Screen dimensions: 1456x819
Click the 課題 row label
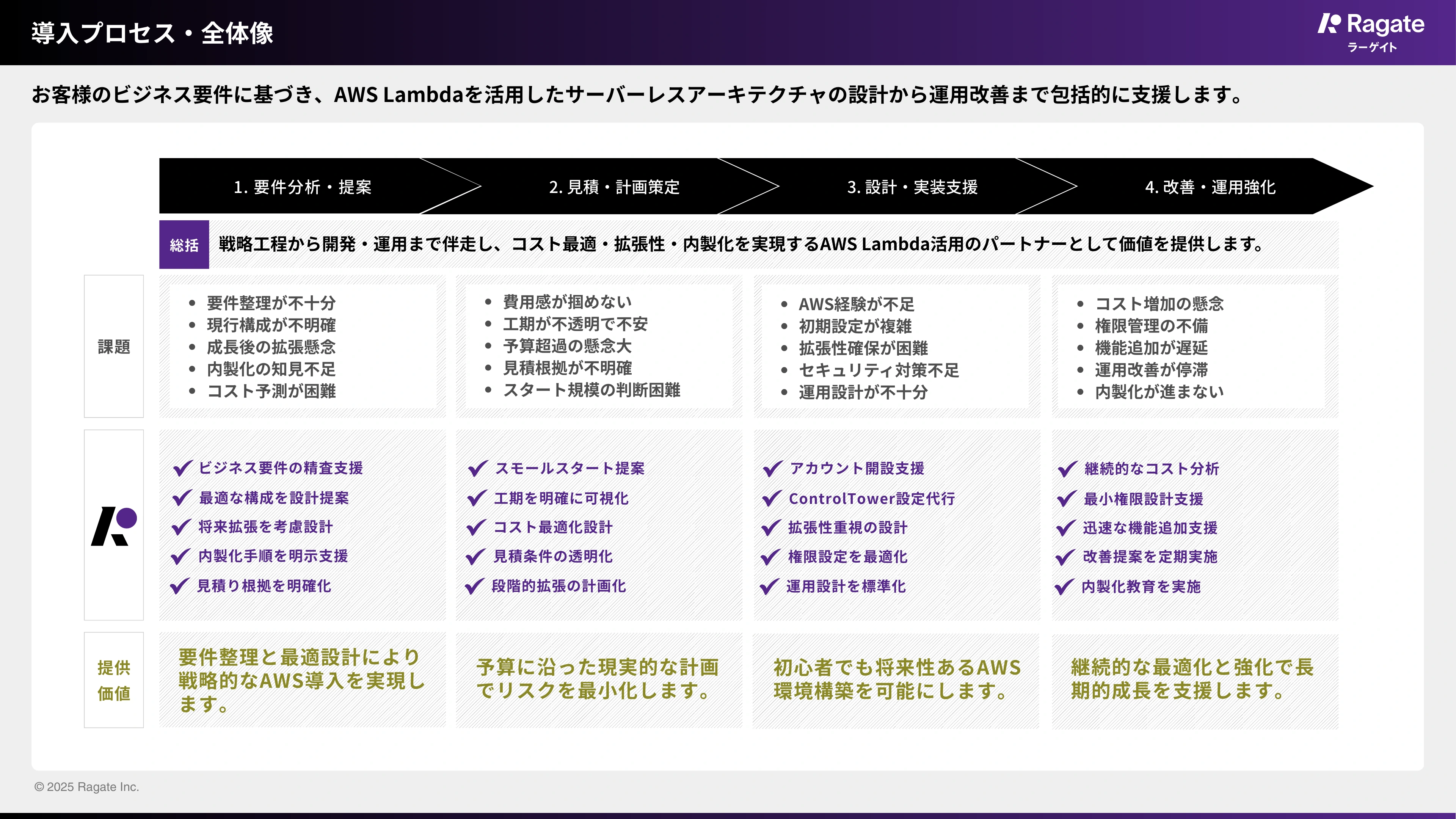coord(114,347)
